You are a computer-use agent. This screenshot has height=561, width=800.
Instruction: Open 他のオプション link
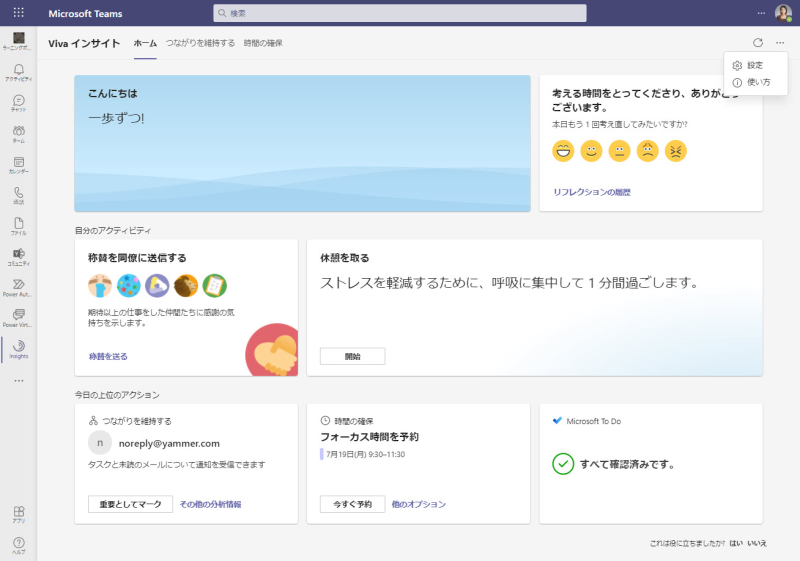(418, 504)
